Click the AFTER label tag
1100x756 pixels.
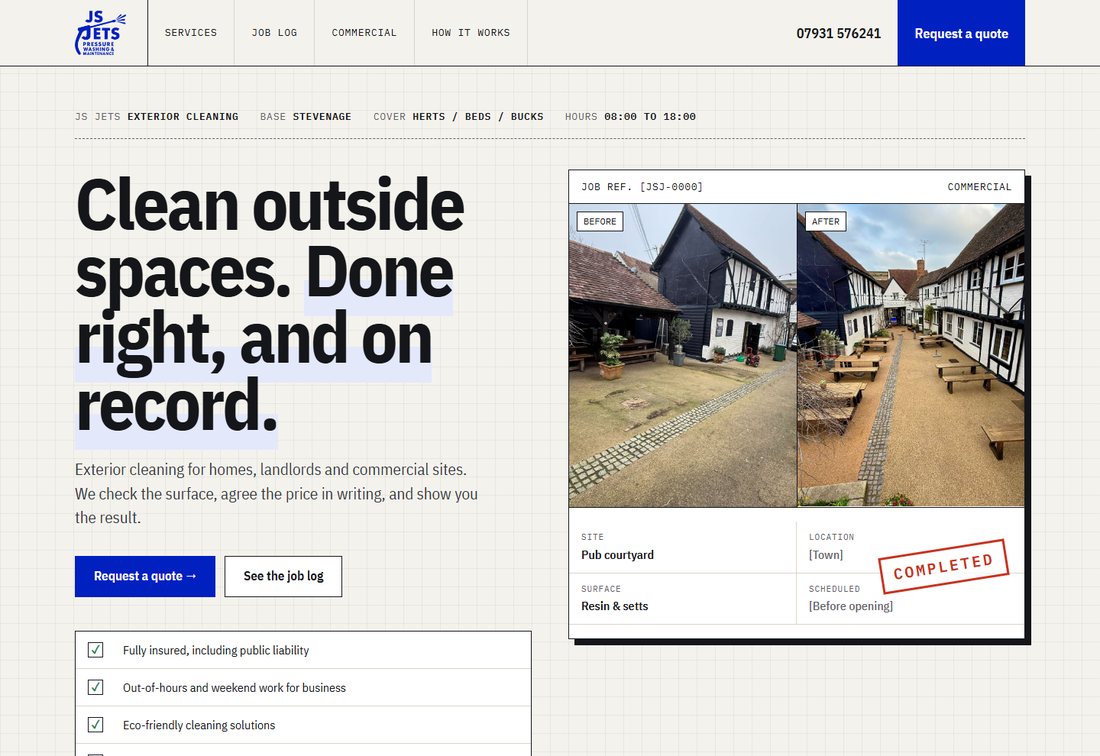(826, 222)
